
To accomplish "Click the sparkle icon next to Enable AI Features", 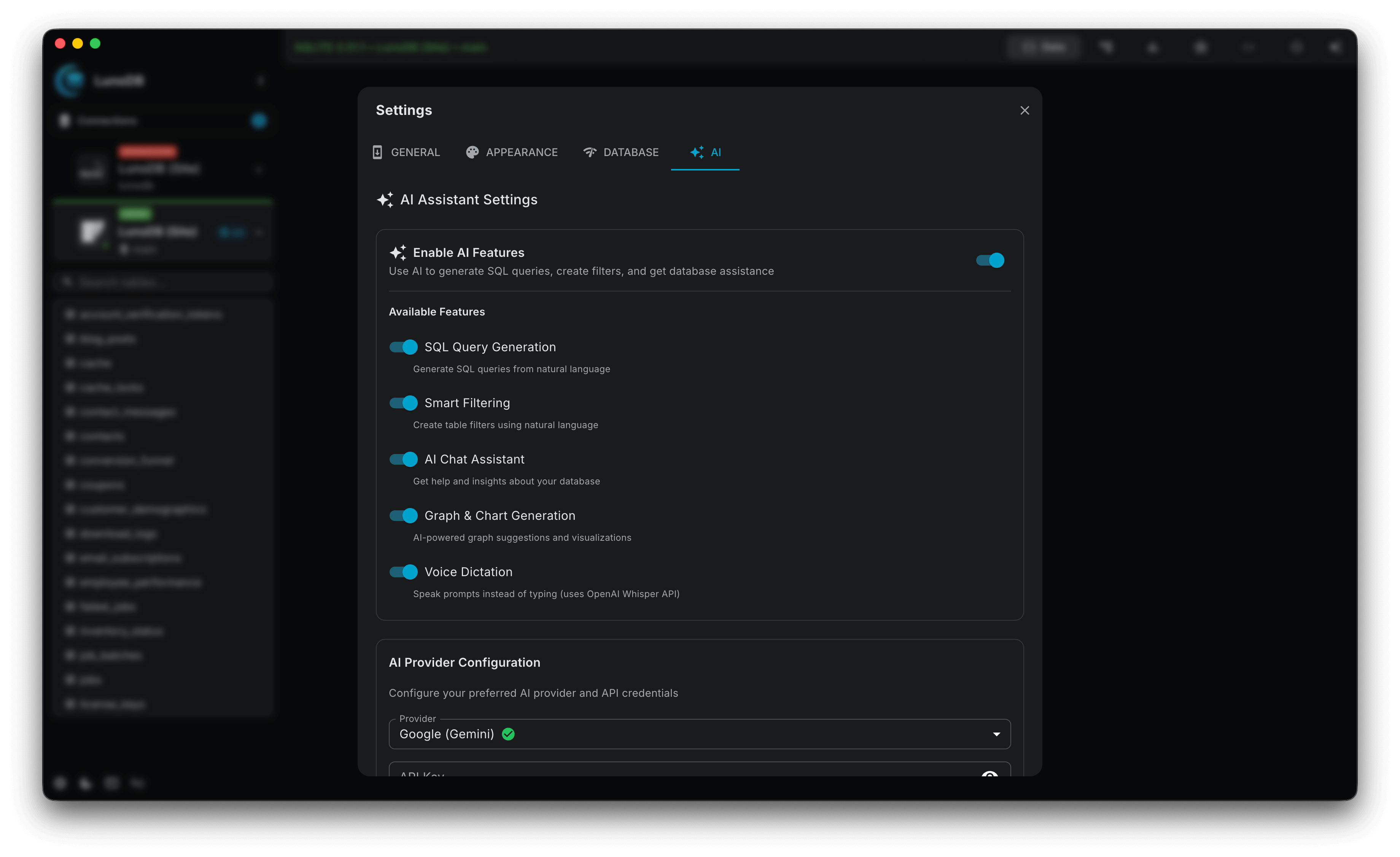I will [398, 252].
